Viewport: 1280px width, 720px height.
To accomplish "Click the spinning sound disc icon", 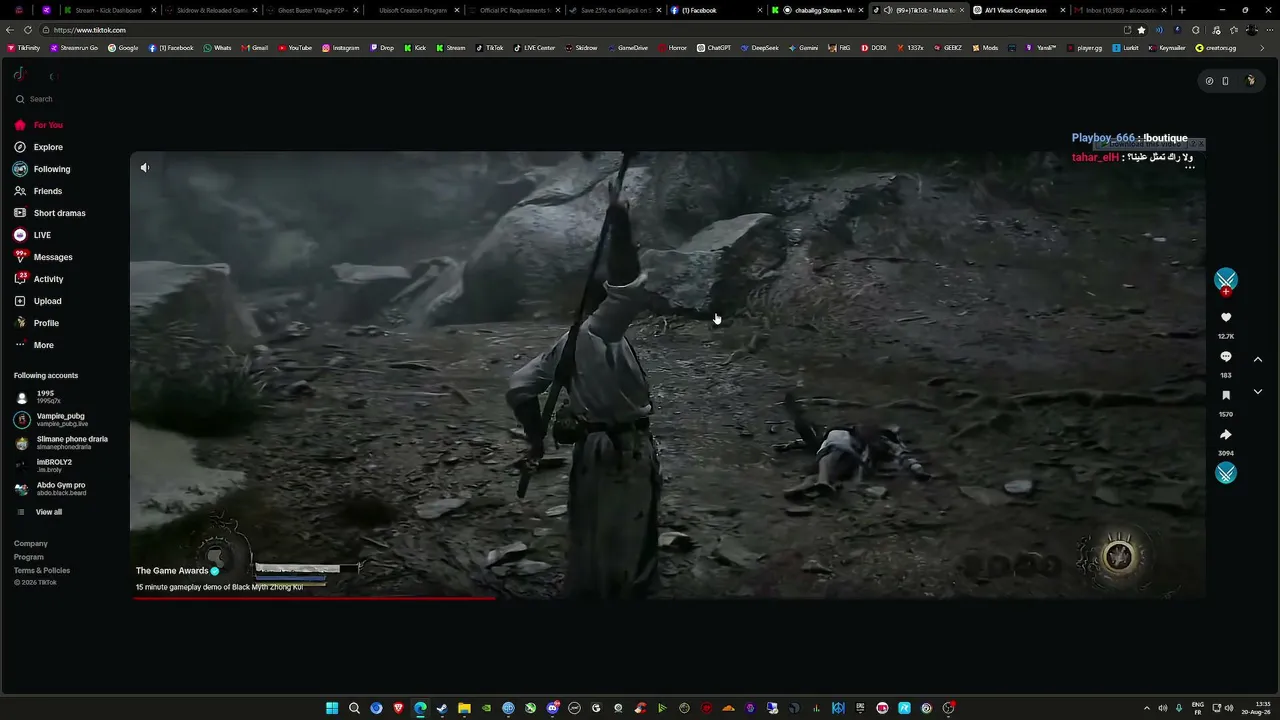I will pyautogui.click(x=1226, y=473).
